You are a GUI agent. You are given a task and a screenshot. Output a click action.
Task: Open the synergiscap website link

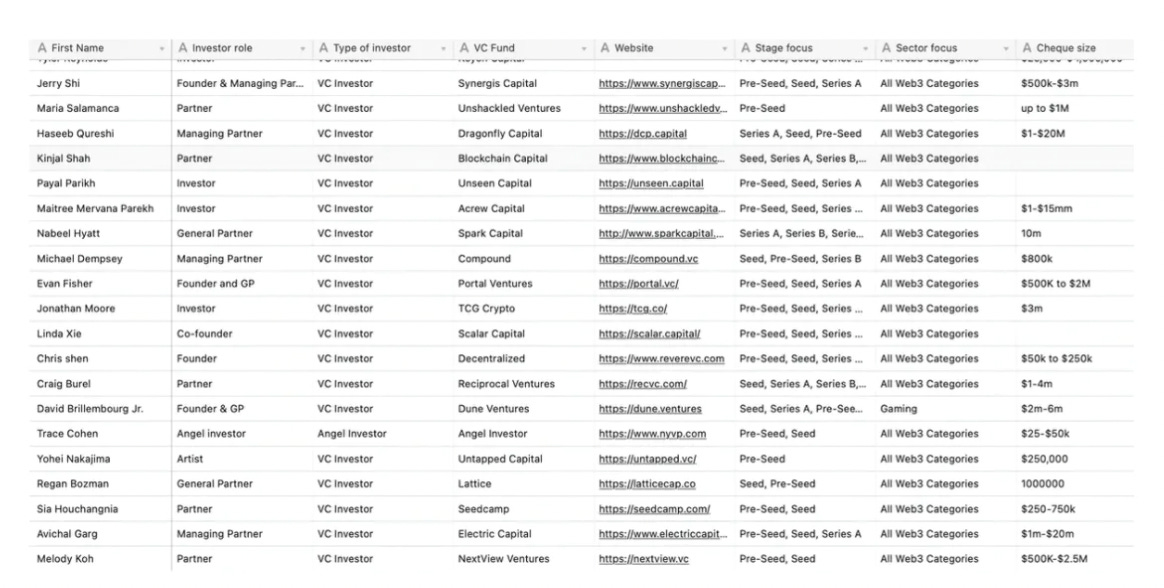(x=663, y=84)
